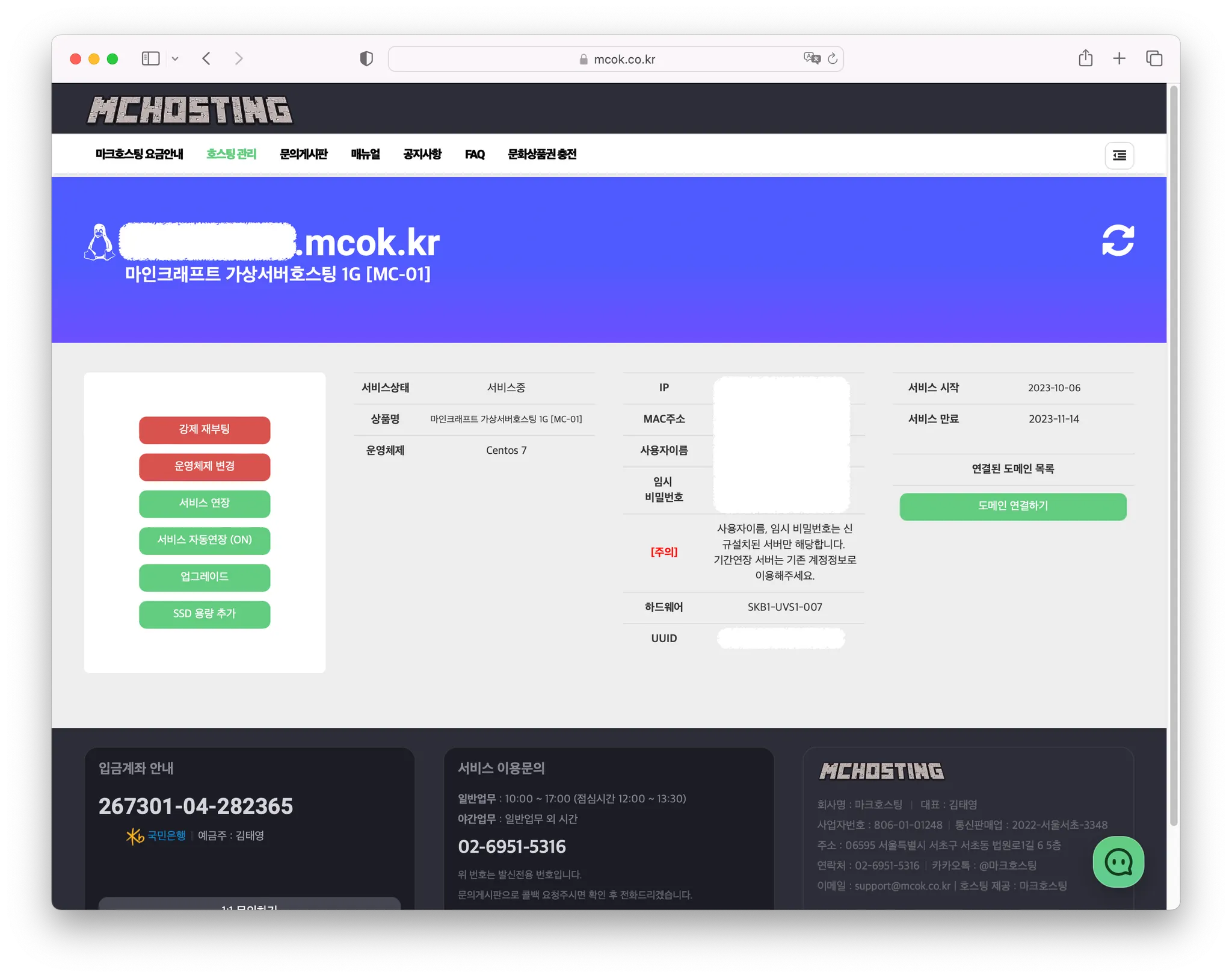Click the privacy shield icon

coord(366,58)
